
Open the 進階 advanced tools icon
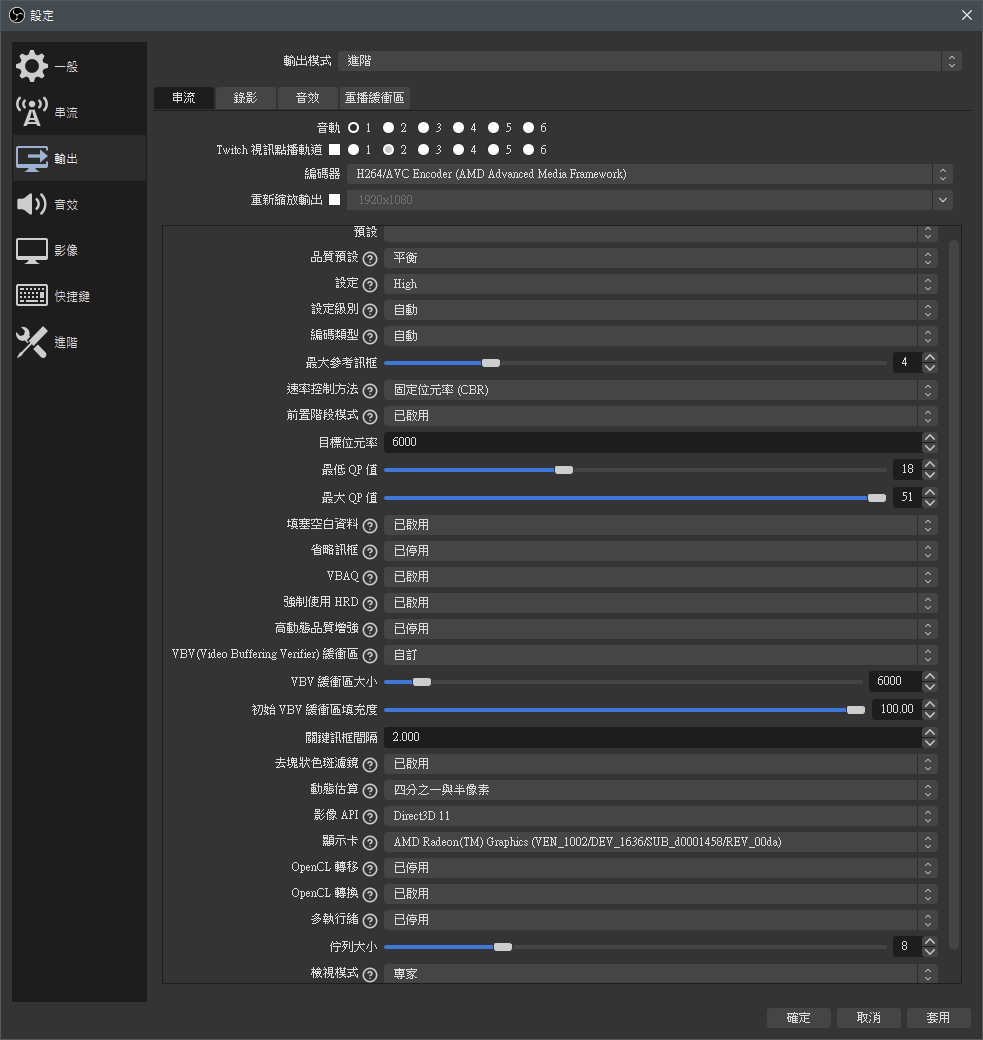(32, 342)
